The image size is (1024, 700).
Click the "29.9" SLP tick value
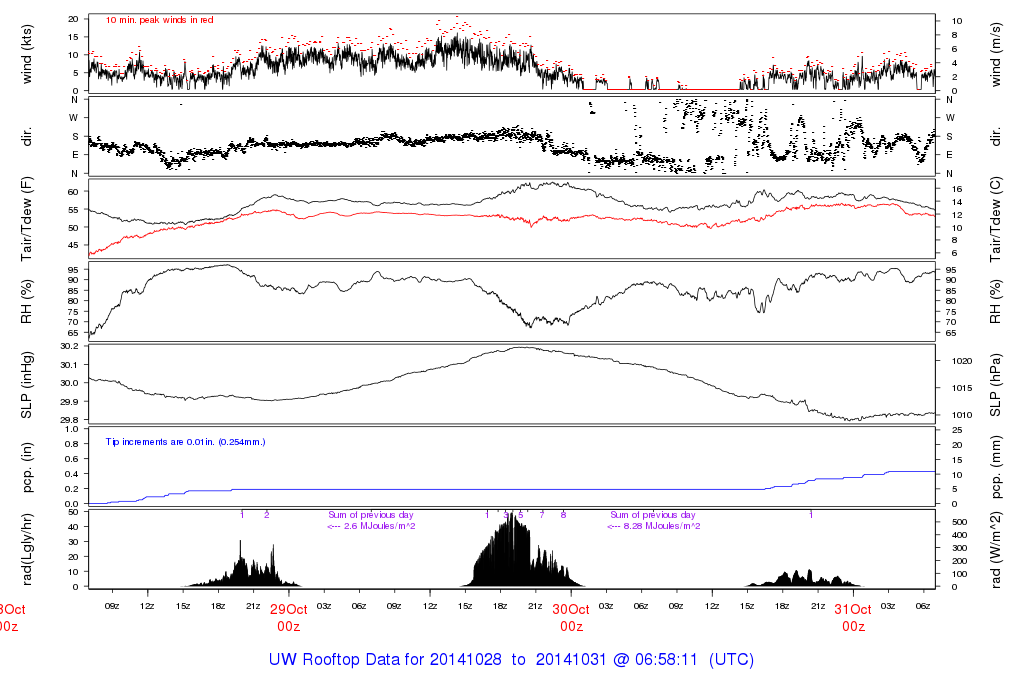click(x=69, y=402)
